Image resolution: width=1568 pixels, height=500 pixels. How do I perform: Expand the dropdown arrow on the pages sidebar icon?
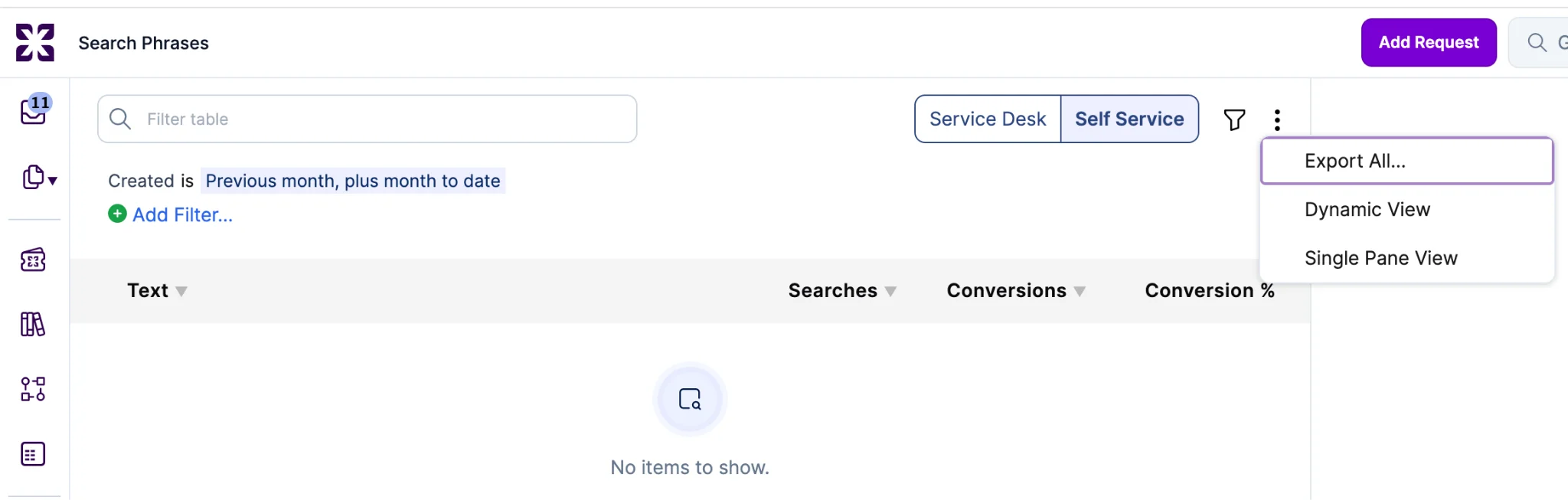pos(51,182)
